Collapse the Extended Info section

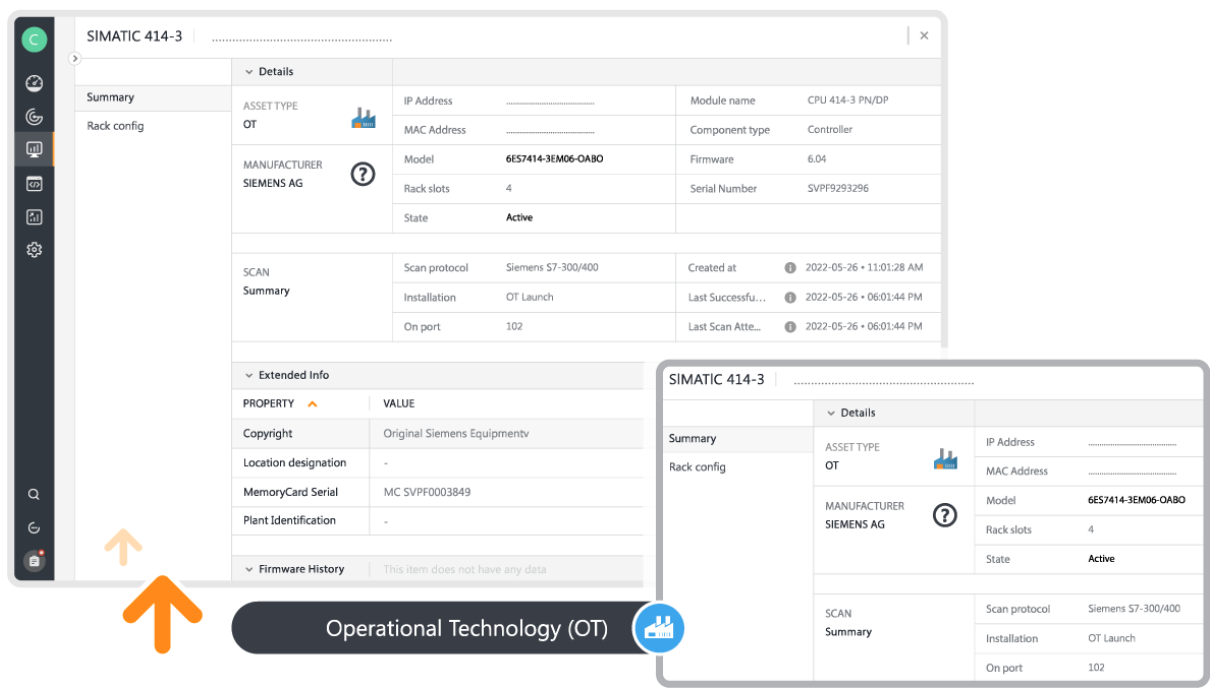249,376
